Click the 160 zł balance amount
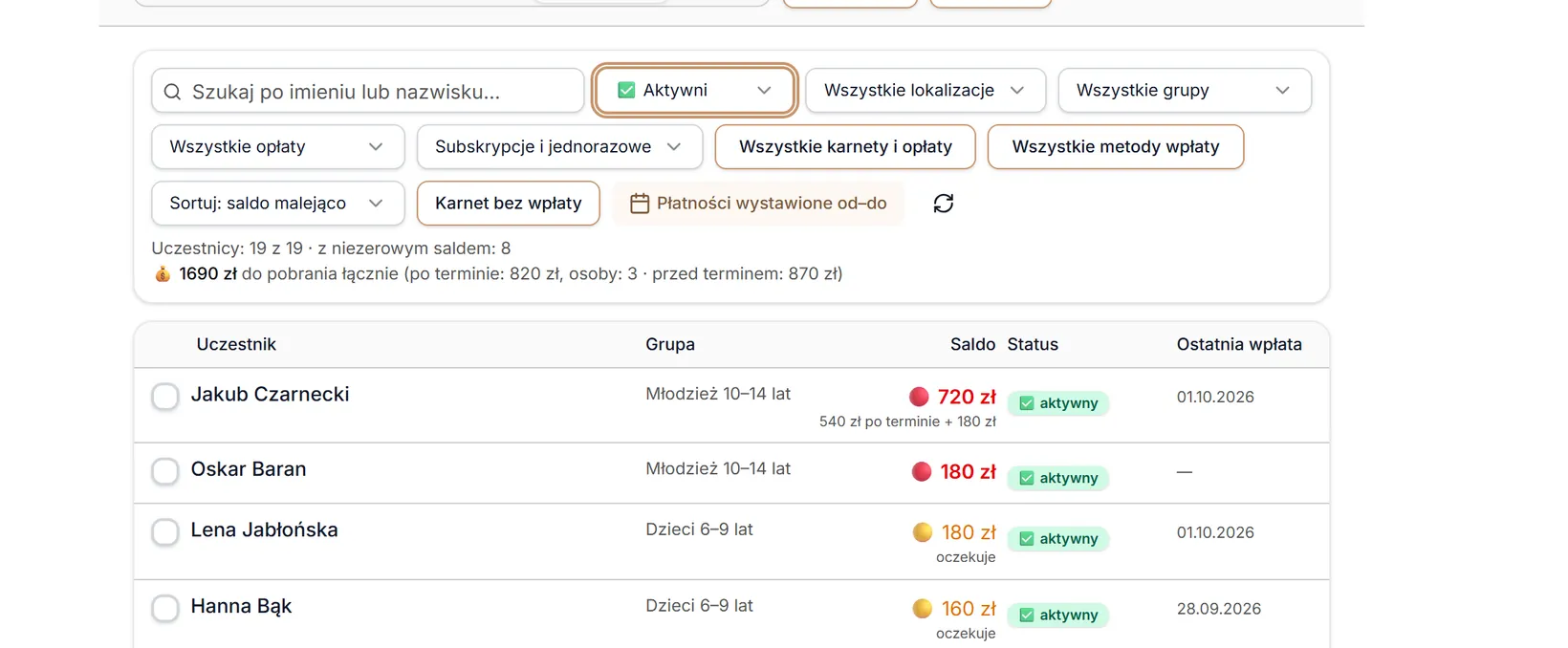1568x648 pixels. (969, 609)
